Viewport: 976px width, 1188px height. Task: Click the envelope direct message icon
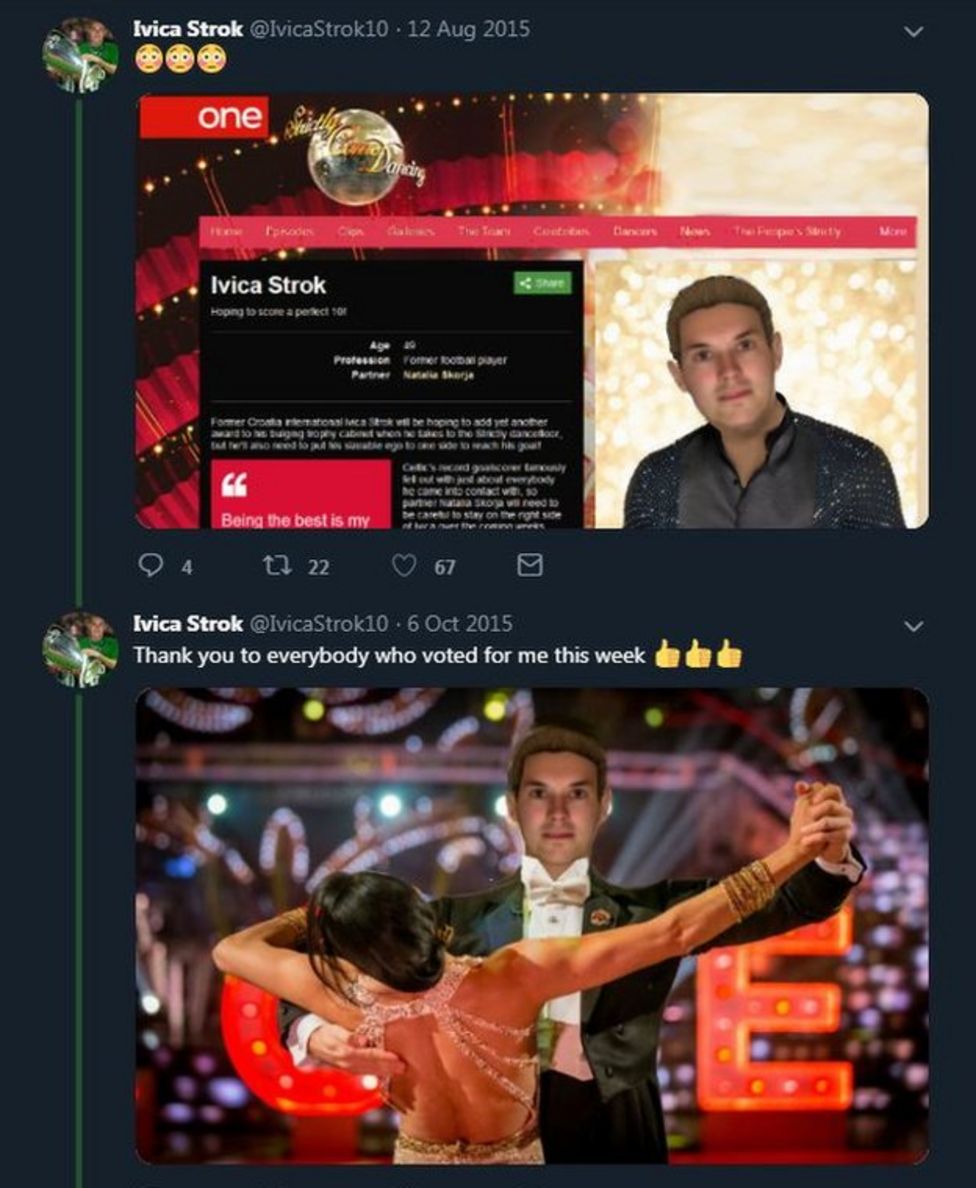(529, 566)
